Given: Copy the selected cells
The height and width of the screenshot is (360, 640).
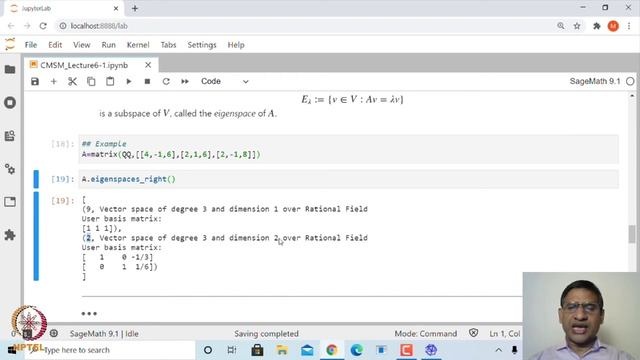Looking at the screenshot, I should (91, 82).
